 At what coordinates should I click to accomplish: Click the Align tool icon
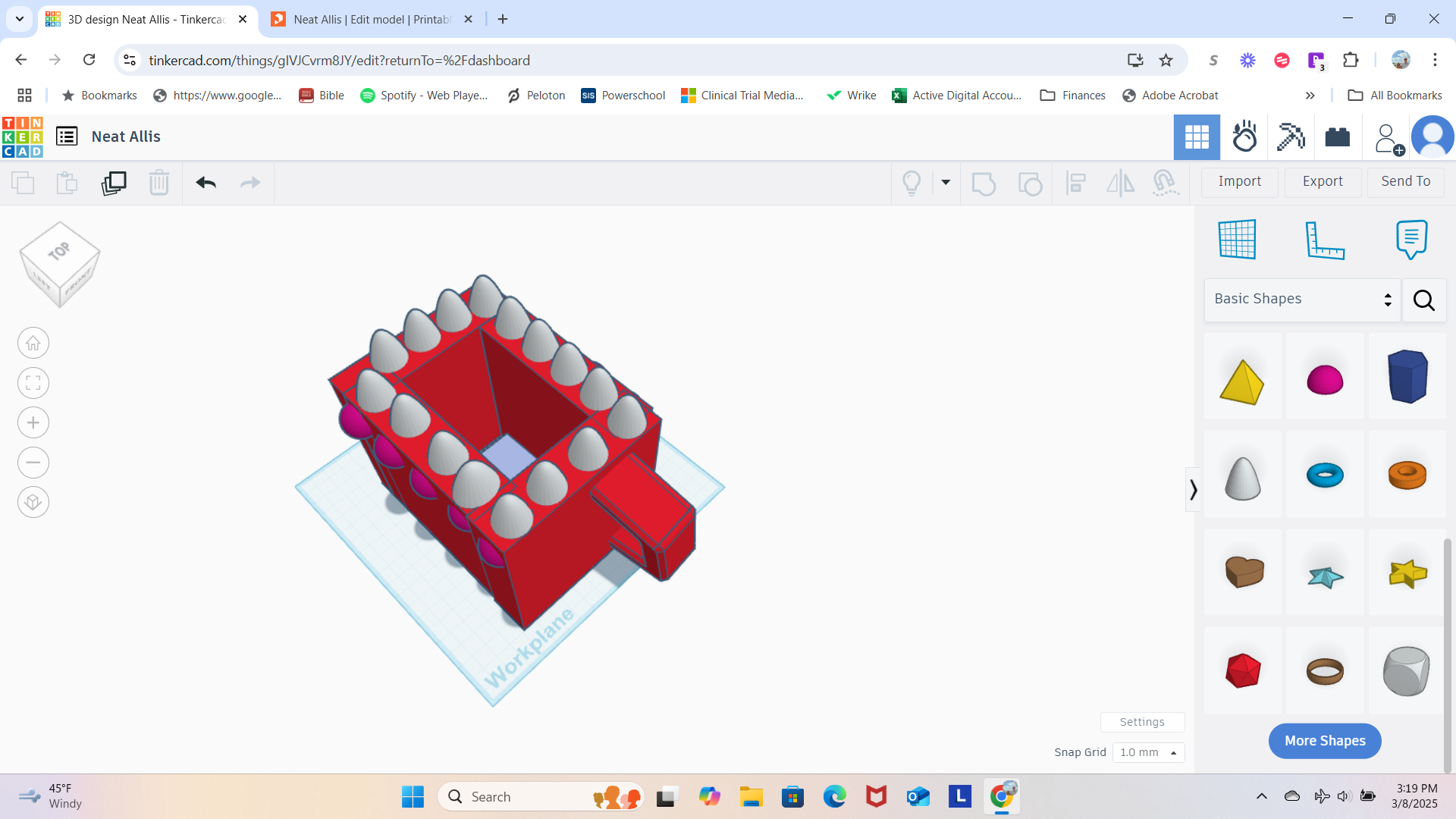(1075, 183)
